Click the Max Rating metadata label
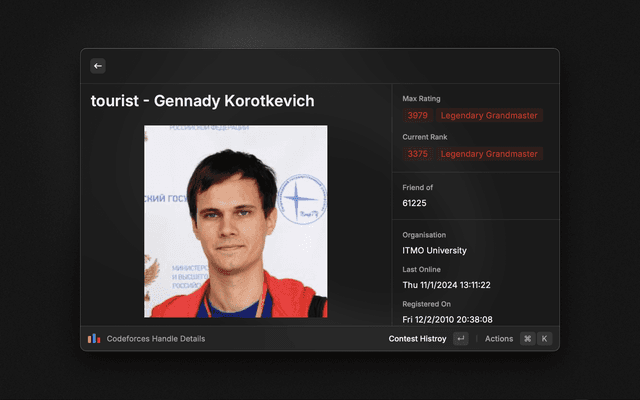This screenshot has width=640, height=400. (421, 99)
